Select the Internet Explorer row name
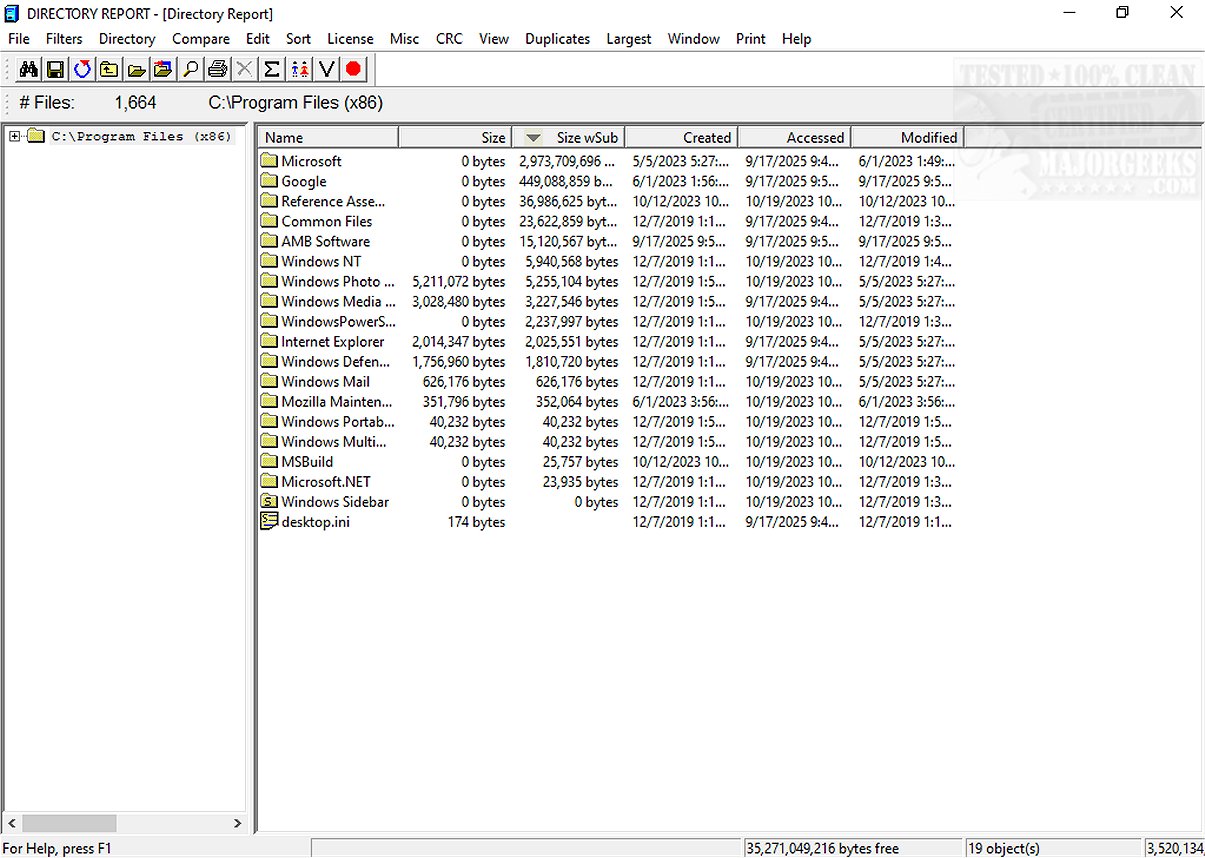Screen dimensions: 1205x858 point(333,341)
